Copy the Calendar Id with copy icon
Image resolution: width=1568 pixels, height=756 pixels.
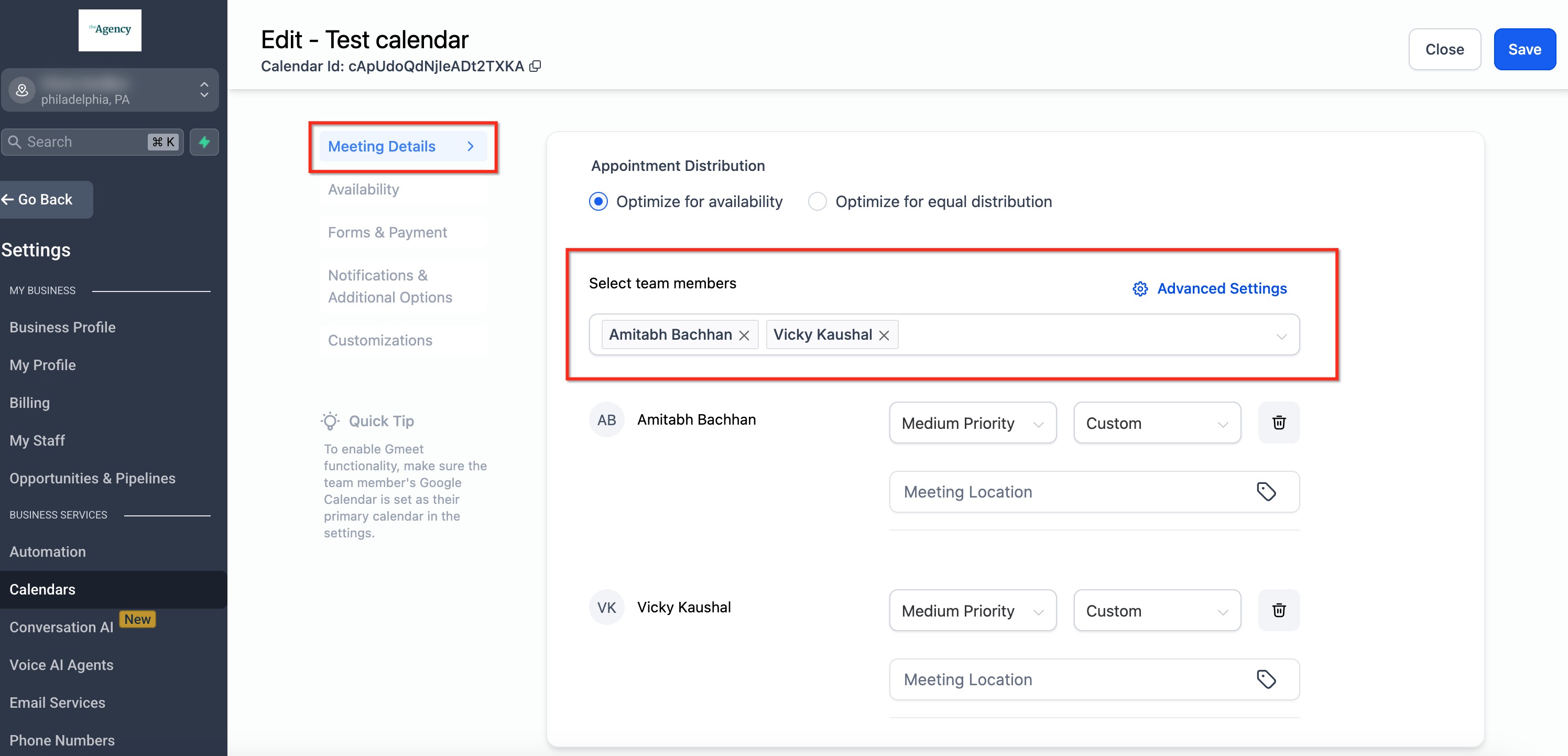point(535,66)
